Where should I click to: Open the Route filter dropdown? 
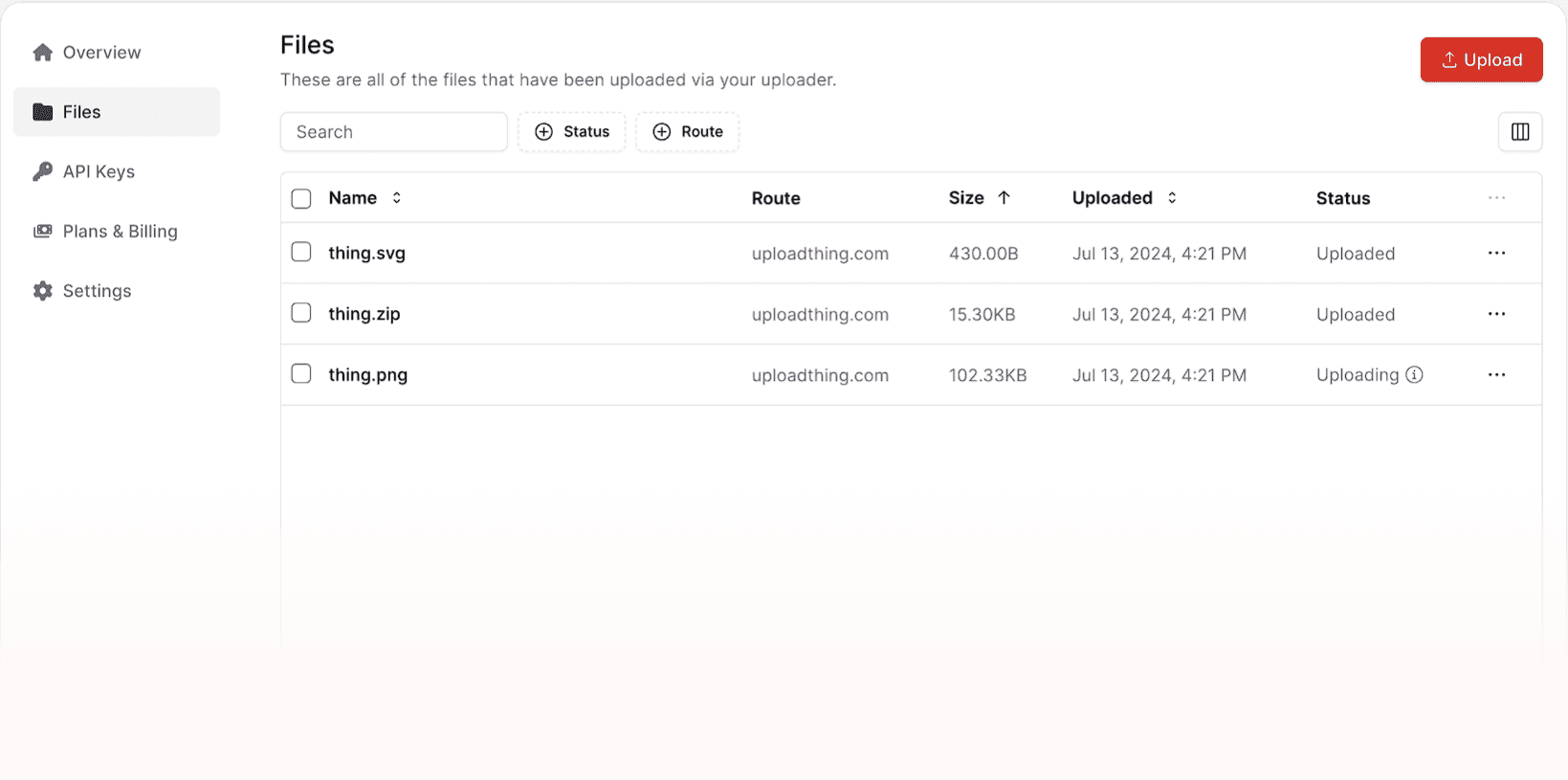(x=687, y=132)
